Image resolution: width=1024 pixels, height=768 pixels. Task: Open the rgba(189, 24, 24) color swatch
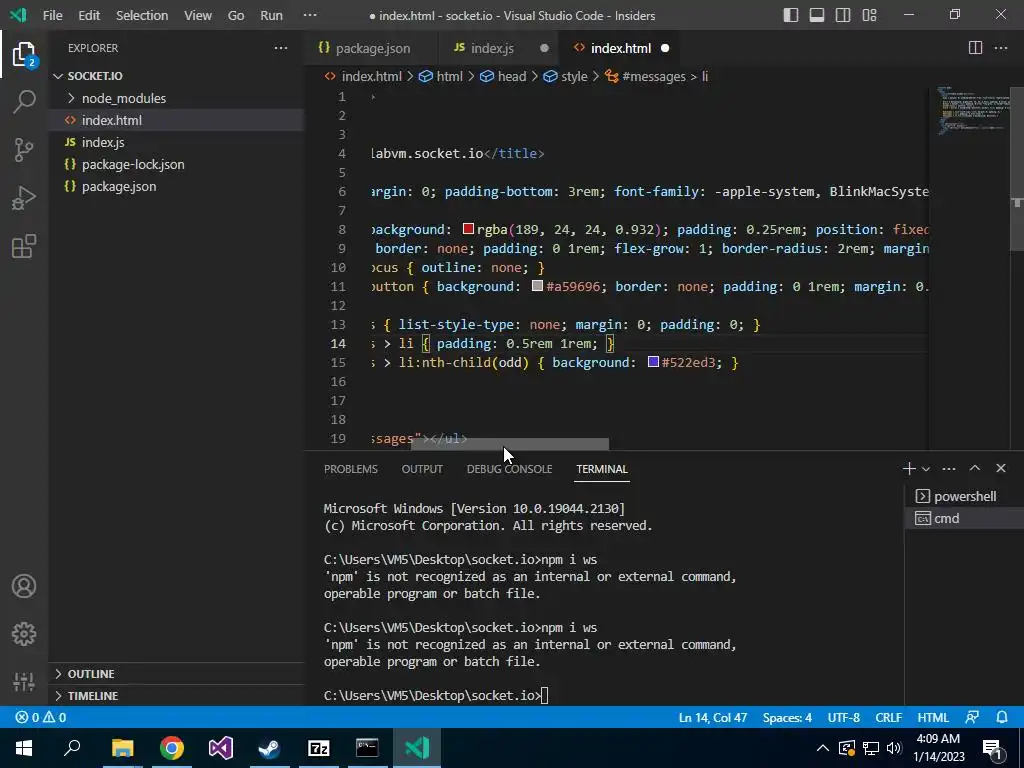pyautogui.click(x=468, y=229)
